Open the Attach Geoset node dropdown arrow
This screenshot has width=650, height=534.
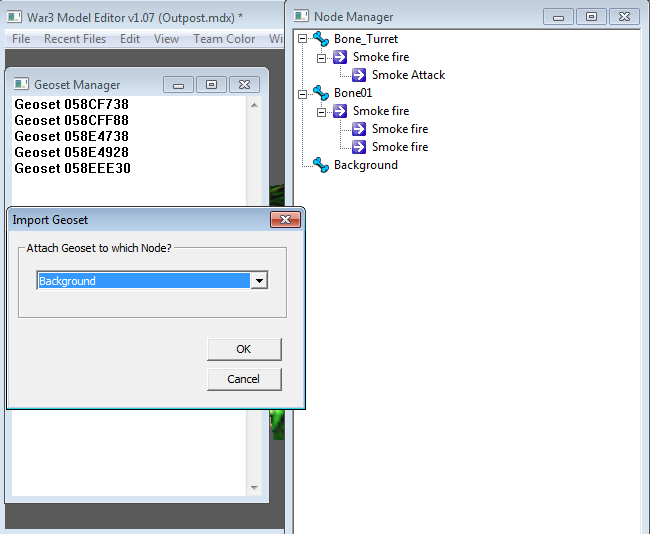pos(259,281)
